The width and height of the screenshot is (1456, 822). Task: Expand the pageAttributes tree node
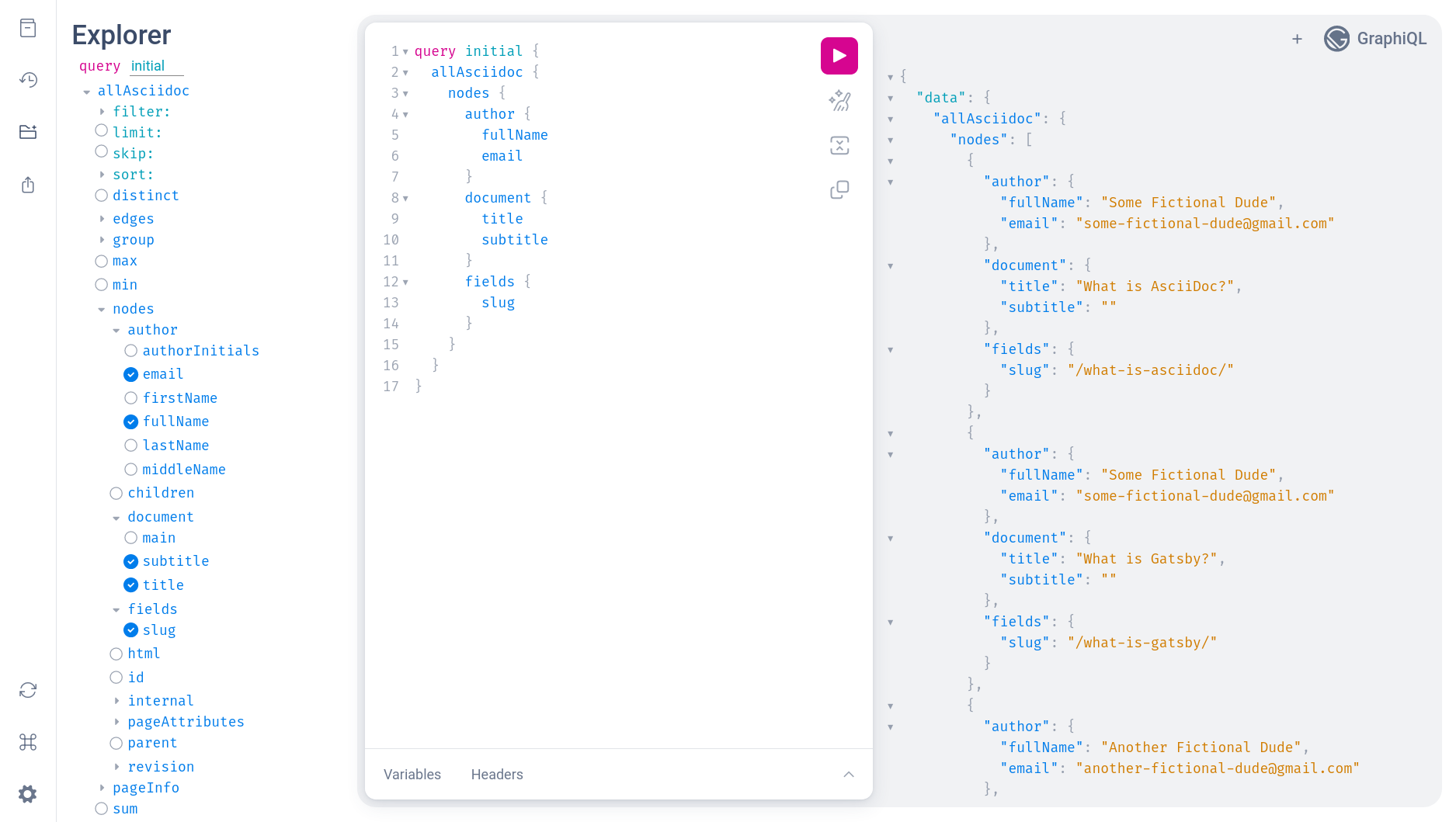116,722
